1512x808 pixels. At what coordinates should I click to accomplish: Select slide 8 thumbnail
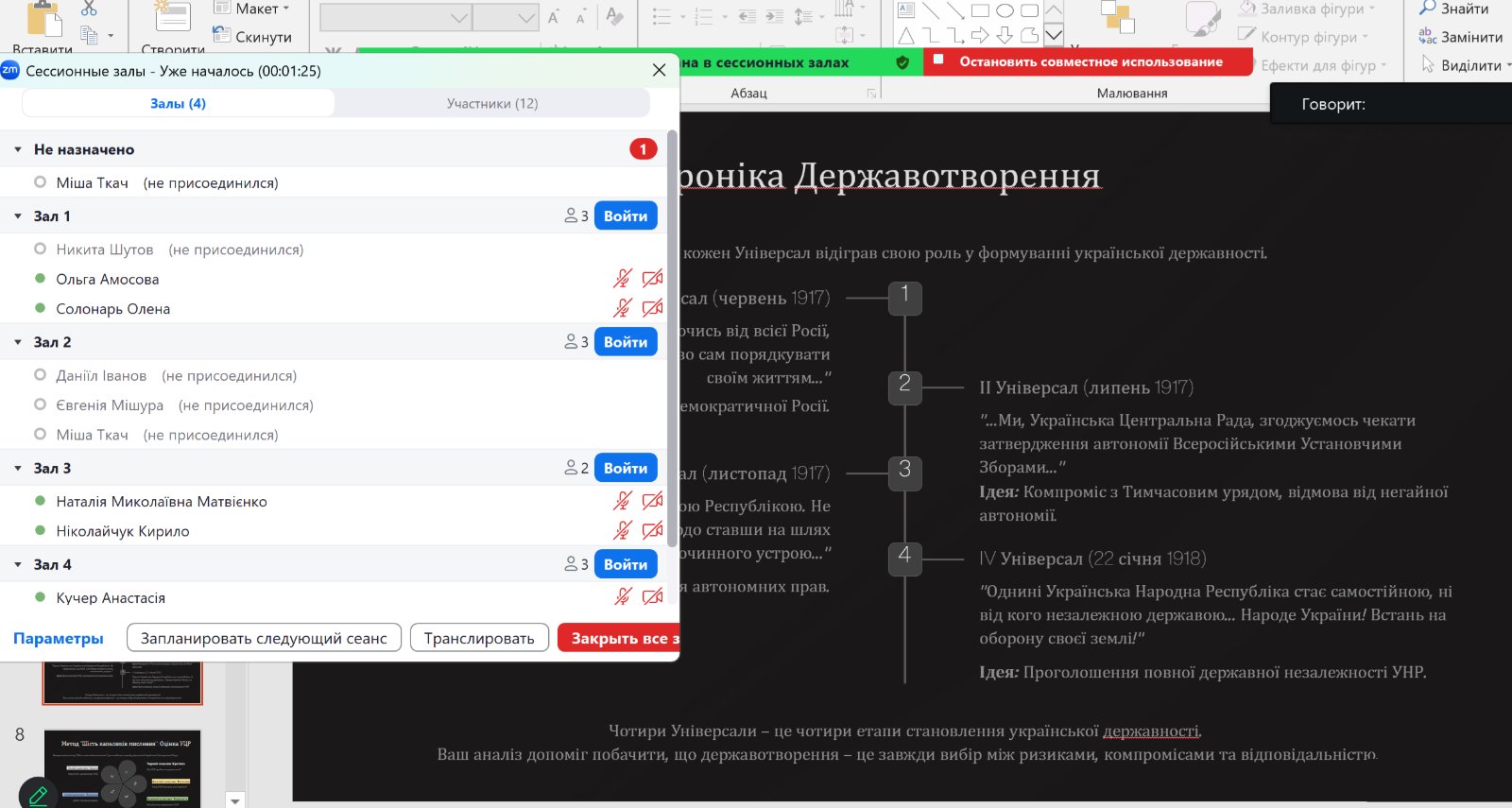pos(122,767)
